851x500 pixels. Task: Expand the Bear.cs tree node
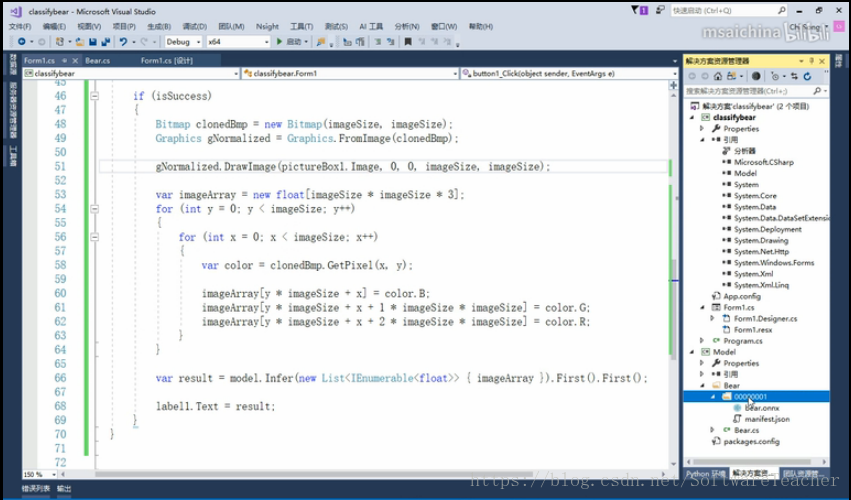point(713,430)
